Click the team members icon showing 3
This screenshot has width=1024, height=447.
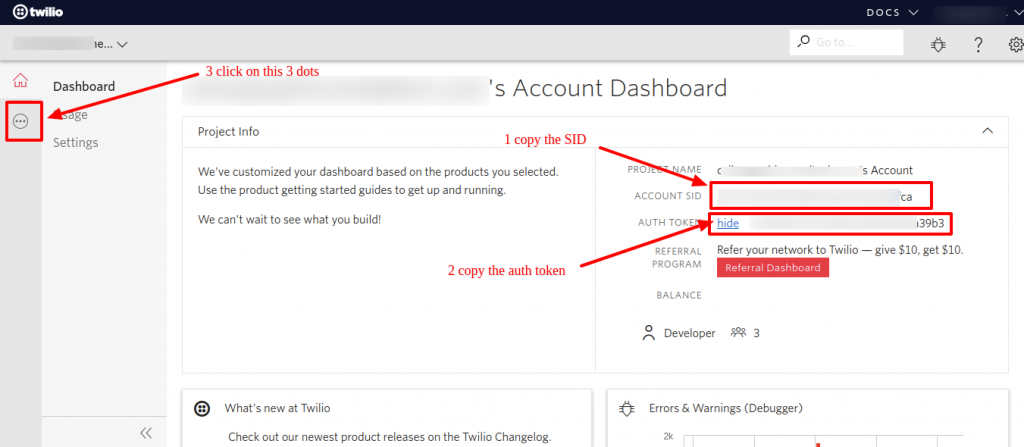[739, 333]
